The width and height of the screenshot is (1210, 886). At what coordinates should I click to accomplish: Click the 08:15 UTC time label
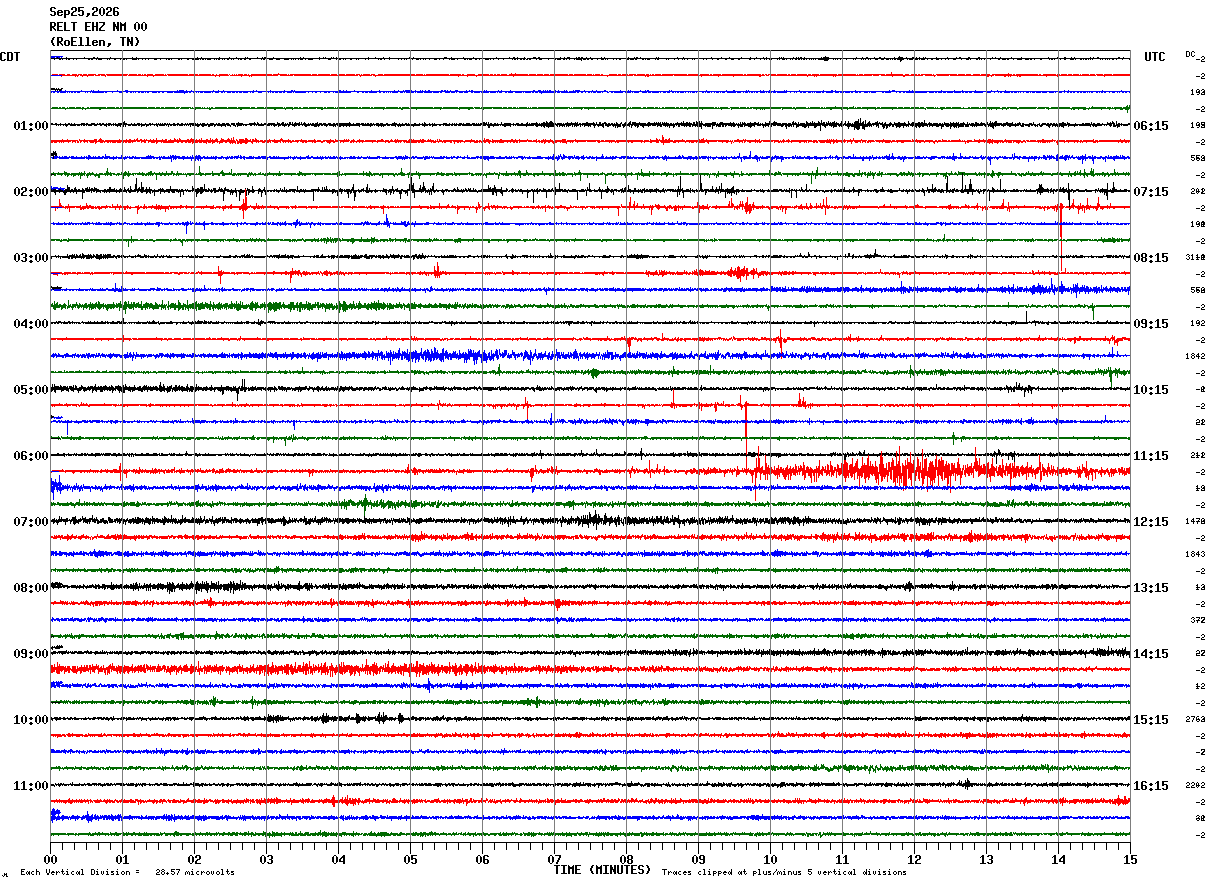point(1151,258)
